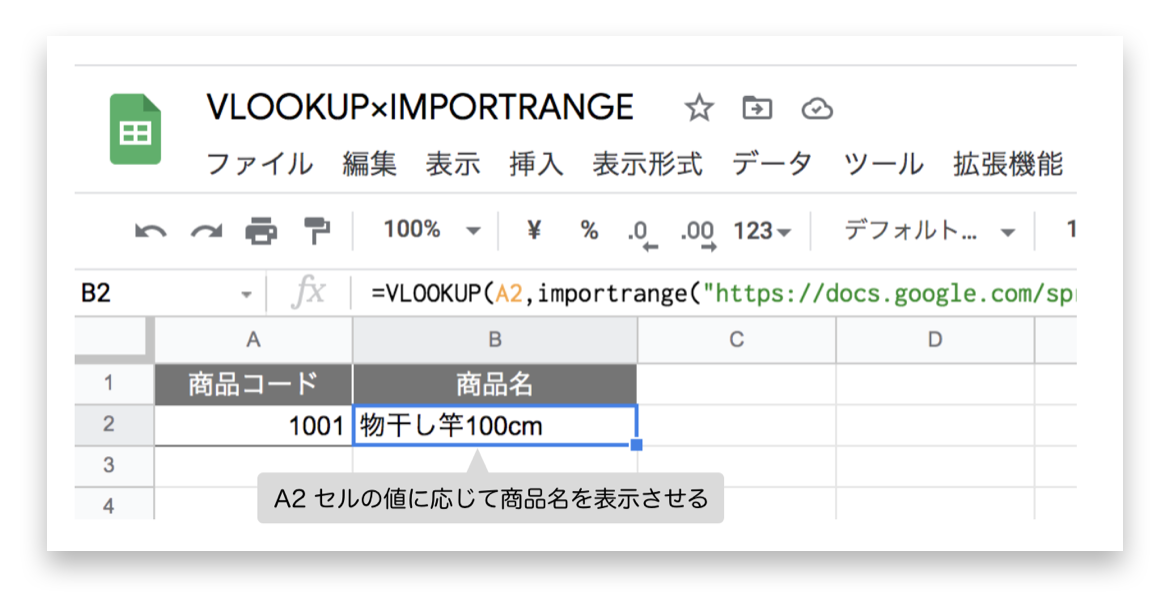The width and height of the screenshot is (1170, 598).
Task: Decrease decimal places button
Action: pos(642,234)
